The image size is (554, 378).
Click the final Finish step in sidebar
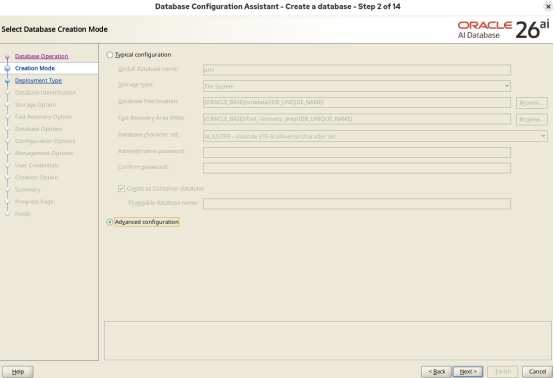tap(23, 214)
